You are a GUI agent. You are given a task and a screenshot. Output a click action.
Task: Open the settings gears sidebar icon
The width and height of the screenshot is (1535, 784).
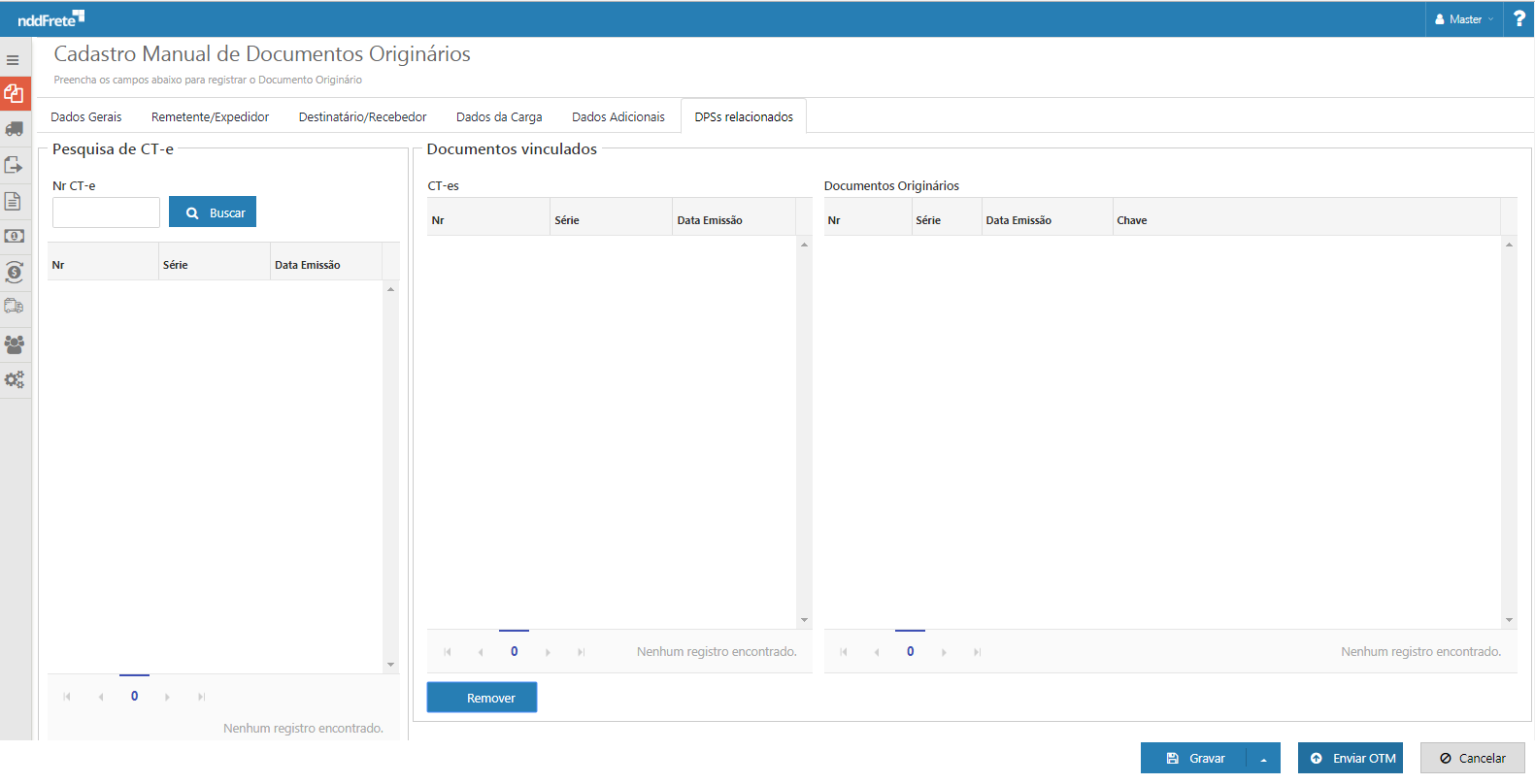pos(15,380)
